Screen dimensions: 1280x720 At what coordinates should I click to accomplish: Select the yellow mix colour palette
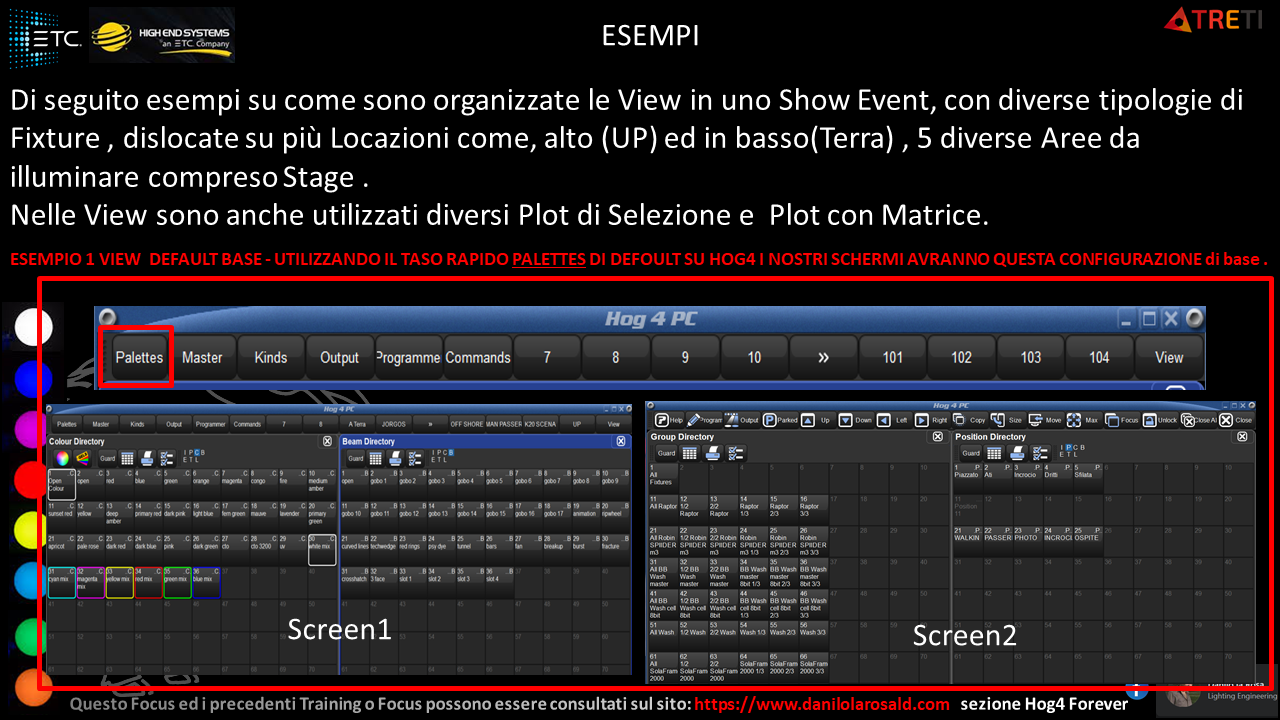[120, 581]
